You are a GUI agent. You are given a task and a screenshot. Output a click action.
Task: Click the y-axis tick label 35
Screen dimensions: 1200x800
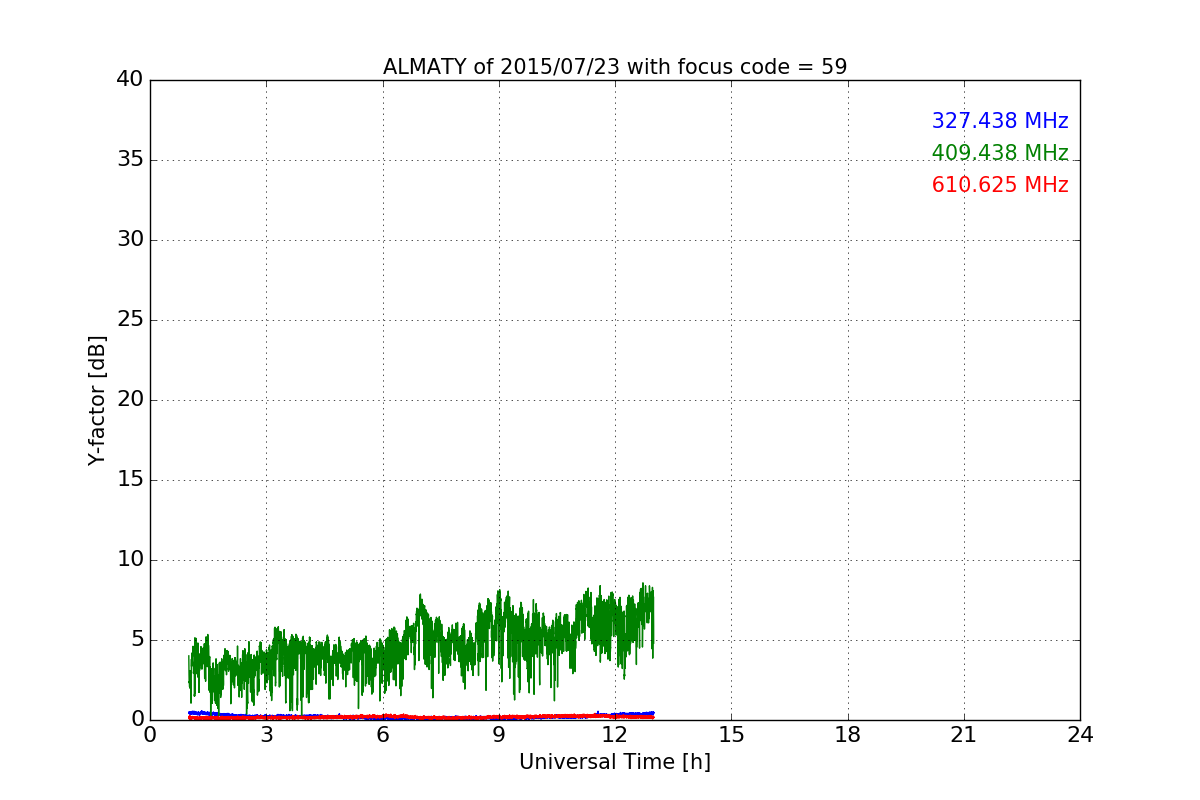click(130, 160)
